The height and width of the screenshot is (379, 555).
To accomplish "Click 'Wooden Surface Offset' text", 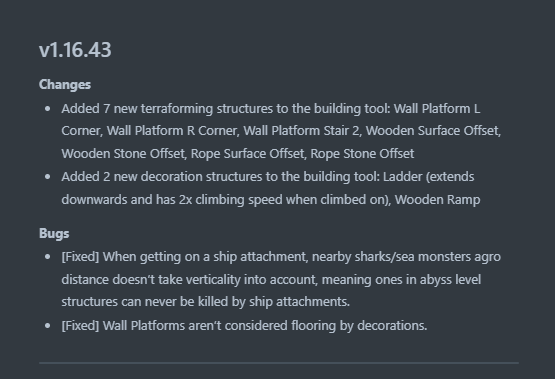I will tap(432, 131).
